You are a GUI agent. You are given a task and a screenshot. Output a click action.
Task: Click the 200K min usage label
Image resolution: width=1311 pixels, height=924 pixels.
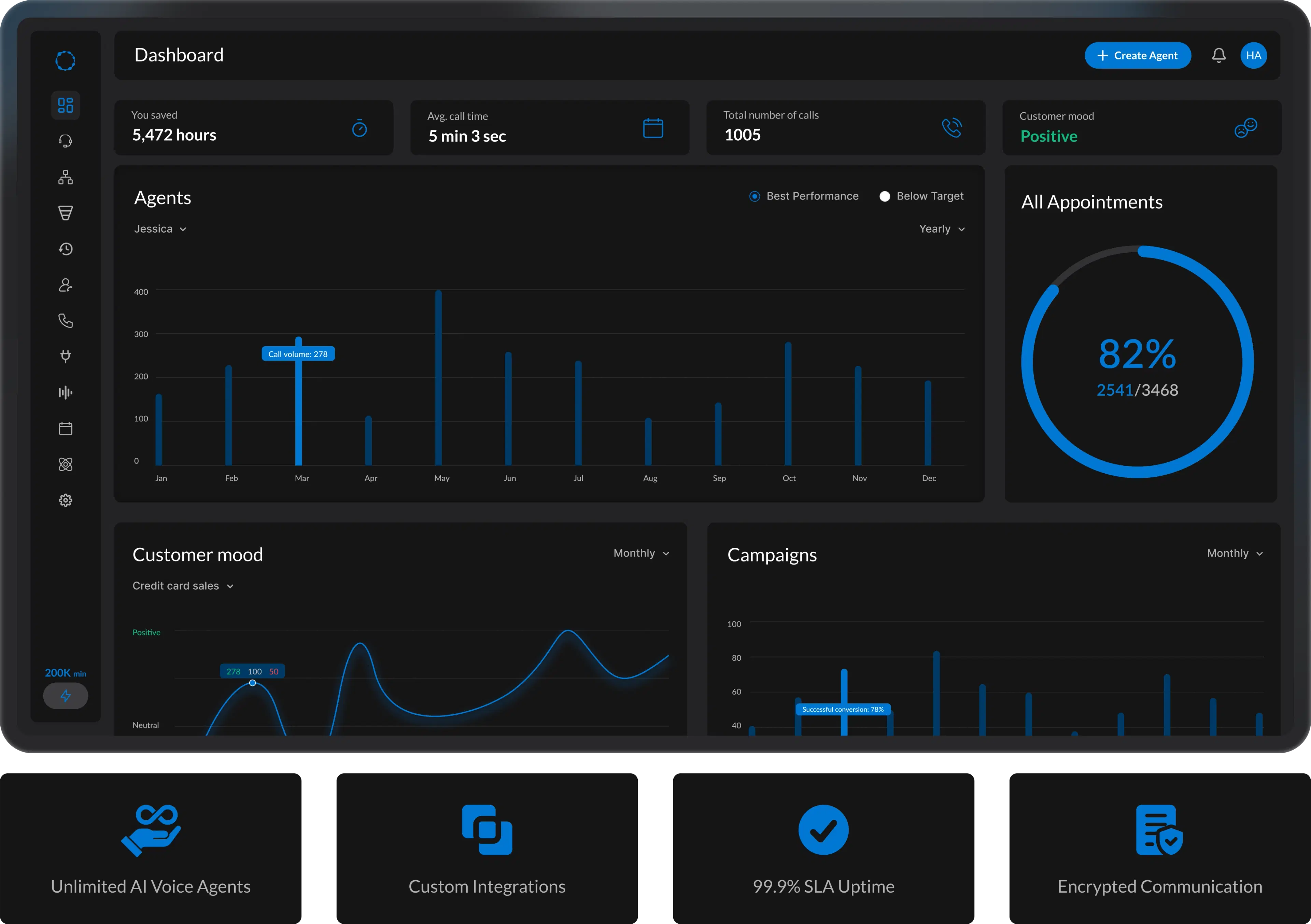point(66,673)
